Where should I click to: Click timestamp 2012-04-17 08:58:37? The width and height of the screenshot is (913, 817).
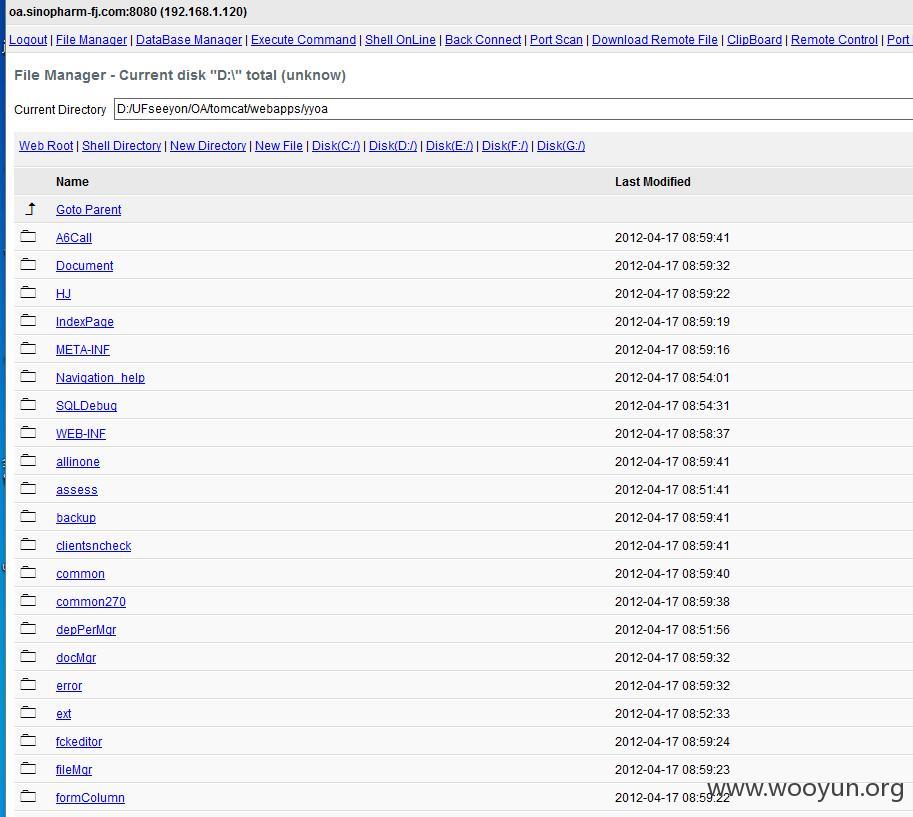pos(672,433)
